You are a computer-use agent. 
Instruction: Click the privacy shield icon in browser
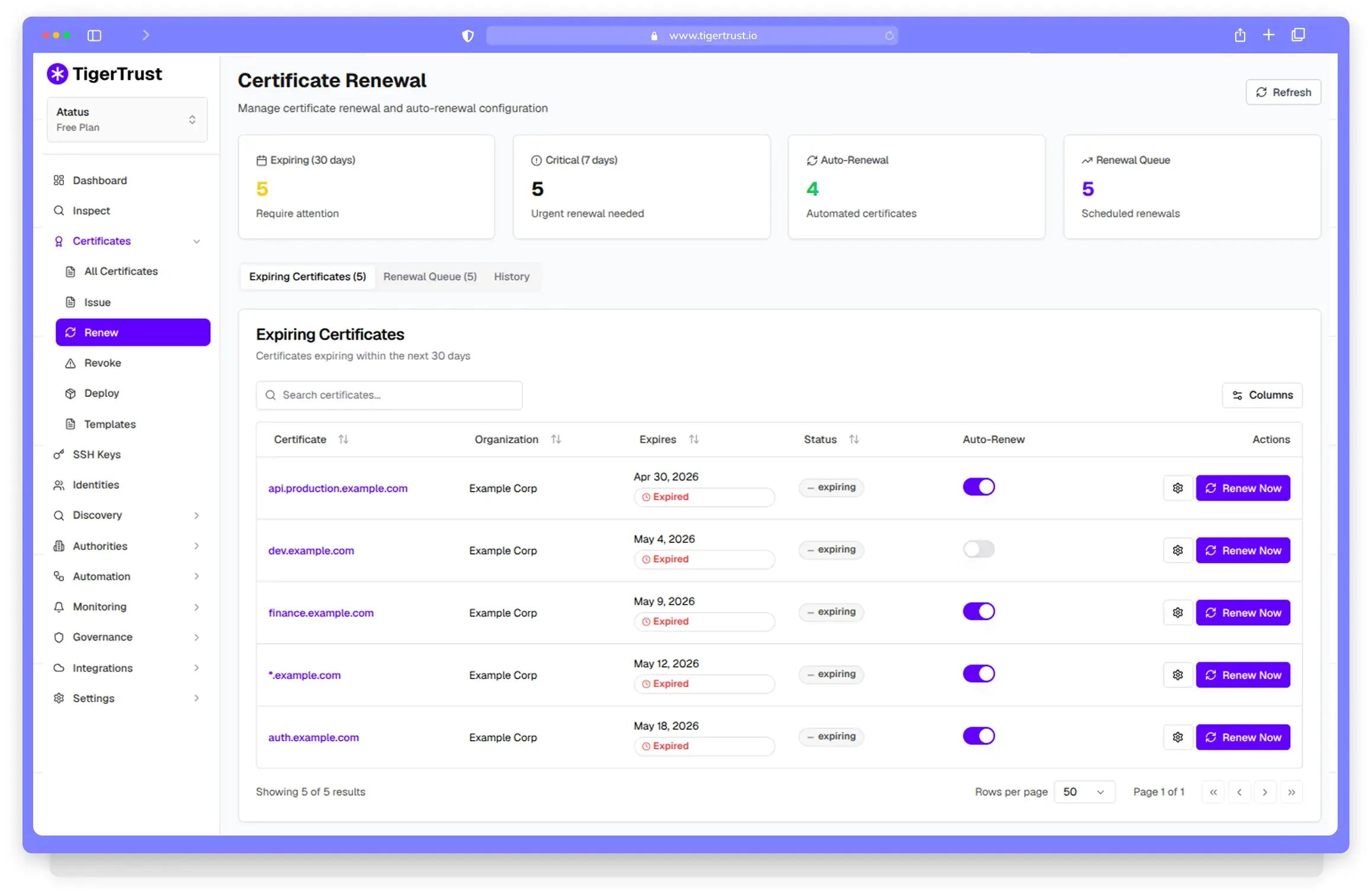click(x=468, y=36)
